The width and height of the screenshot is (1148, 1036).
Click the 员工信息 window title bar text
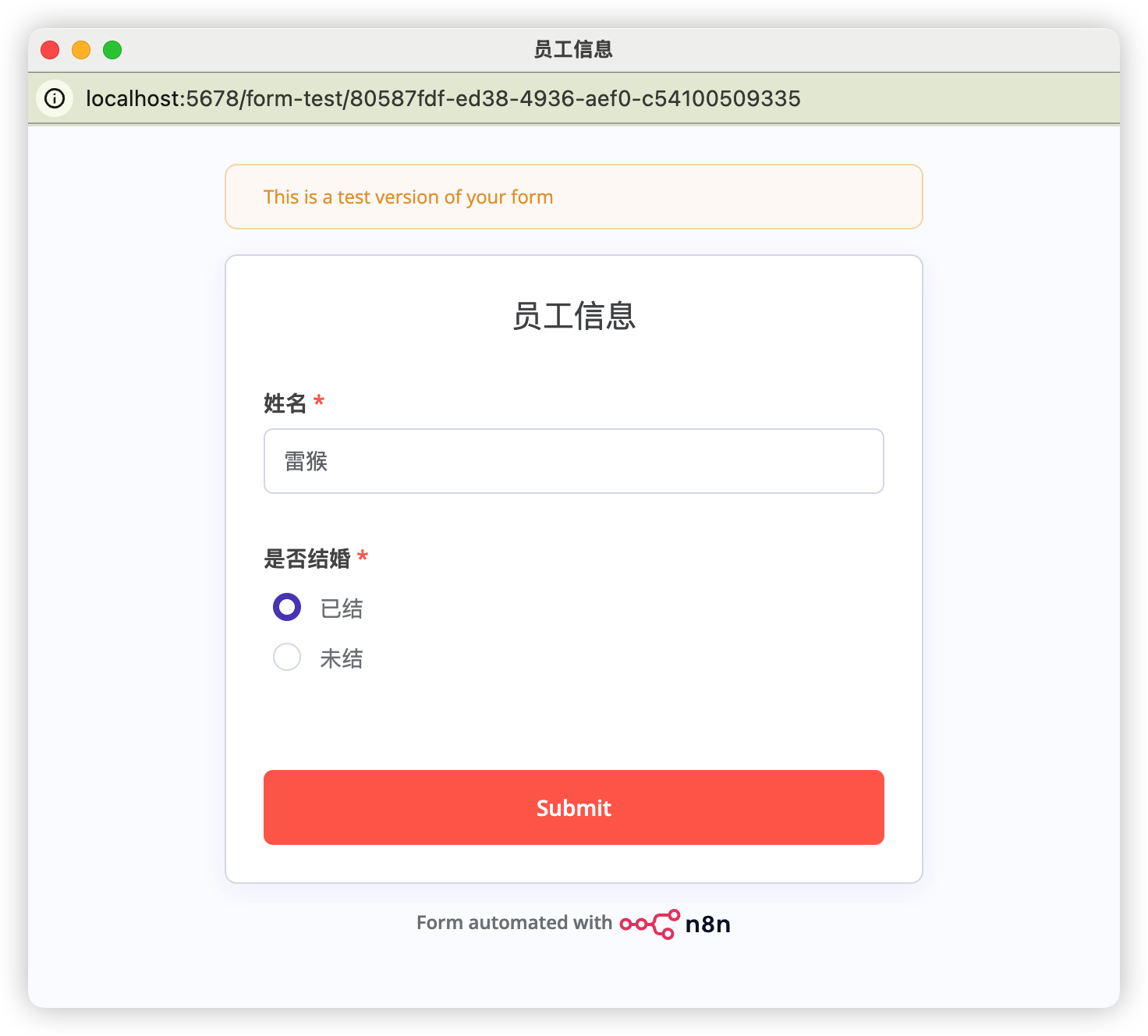pos(573,50)
